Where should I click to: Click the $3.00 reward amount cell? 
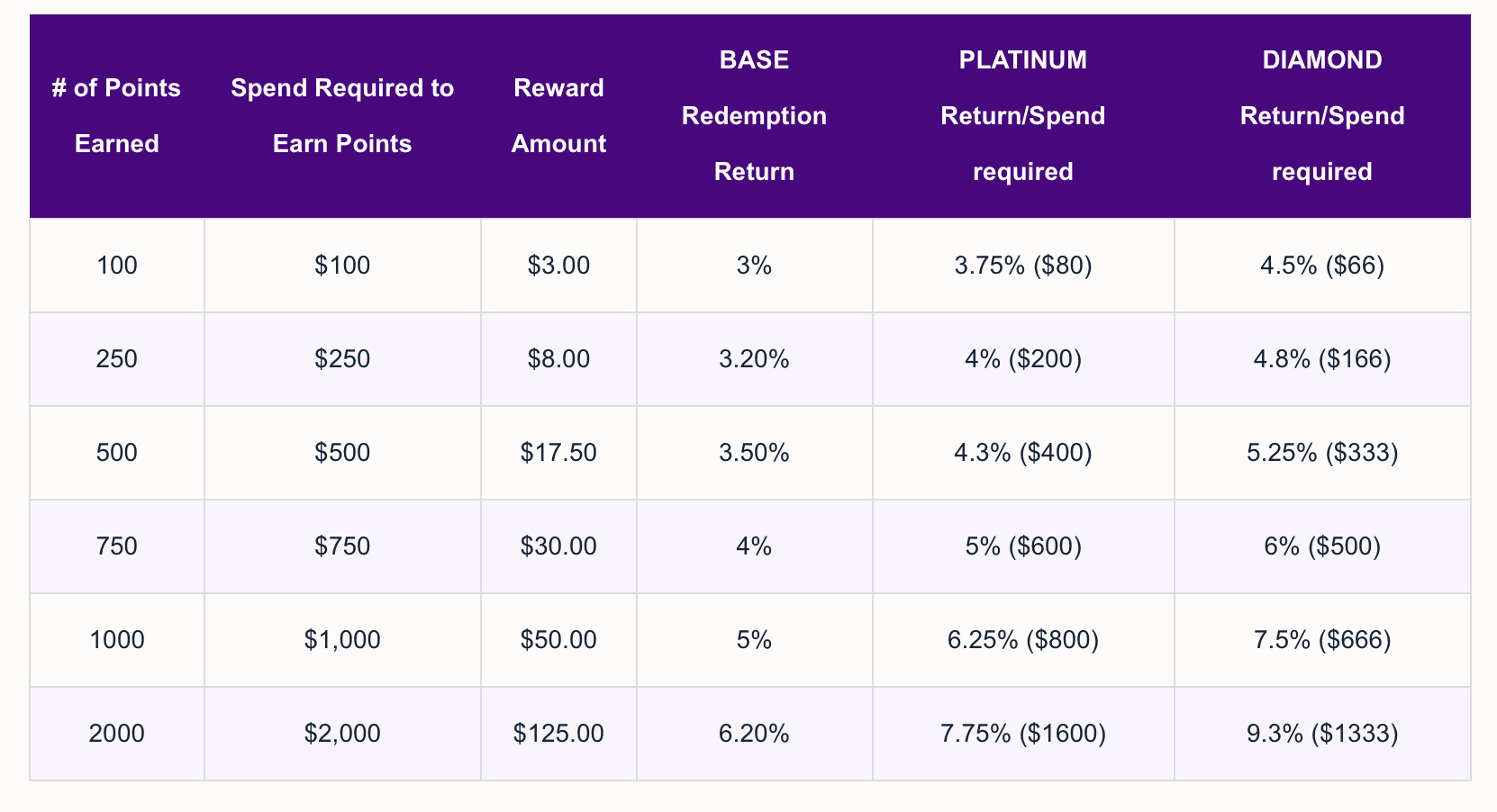558,266
